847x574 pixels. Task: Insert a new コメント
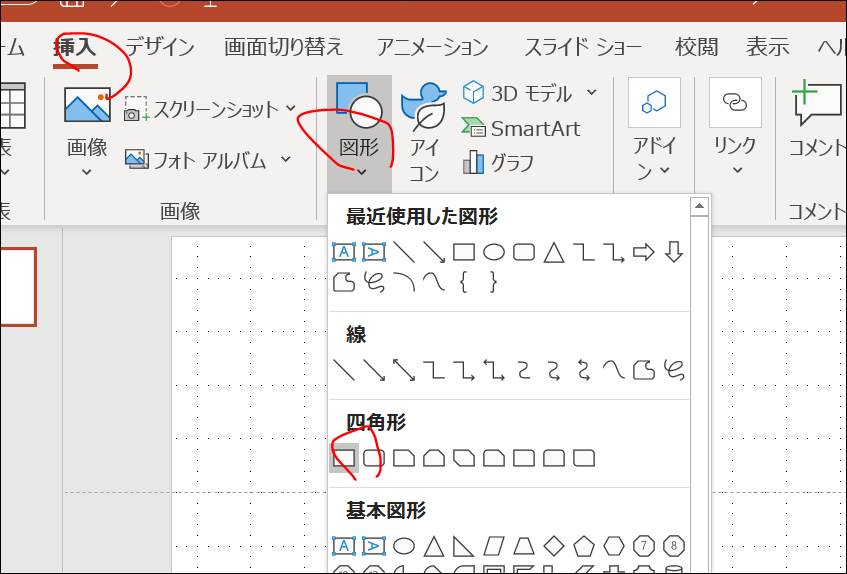pos(817,119)
